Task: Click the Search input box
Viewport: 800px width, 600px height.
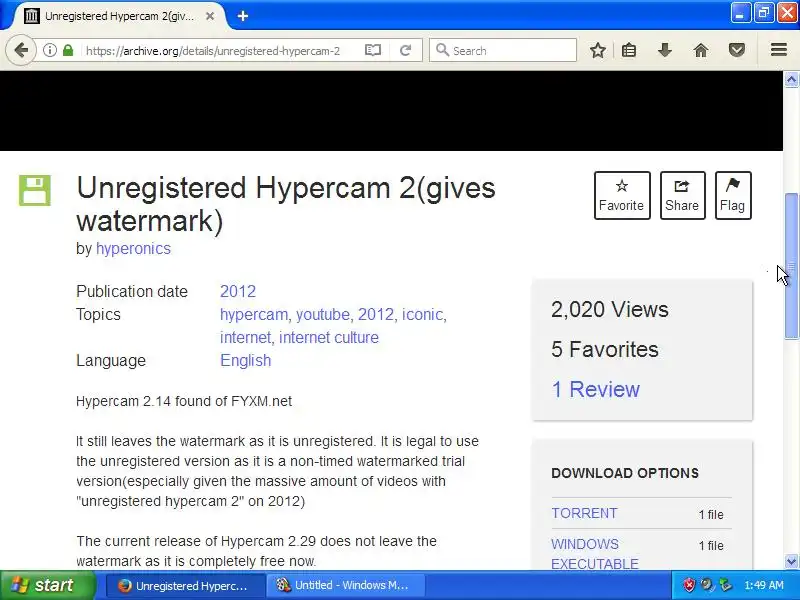Action: click(503, 50)
